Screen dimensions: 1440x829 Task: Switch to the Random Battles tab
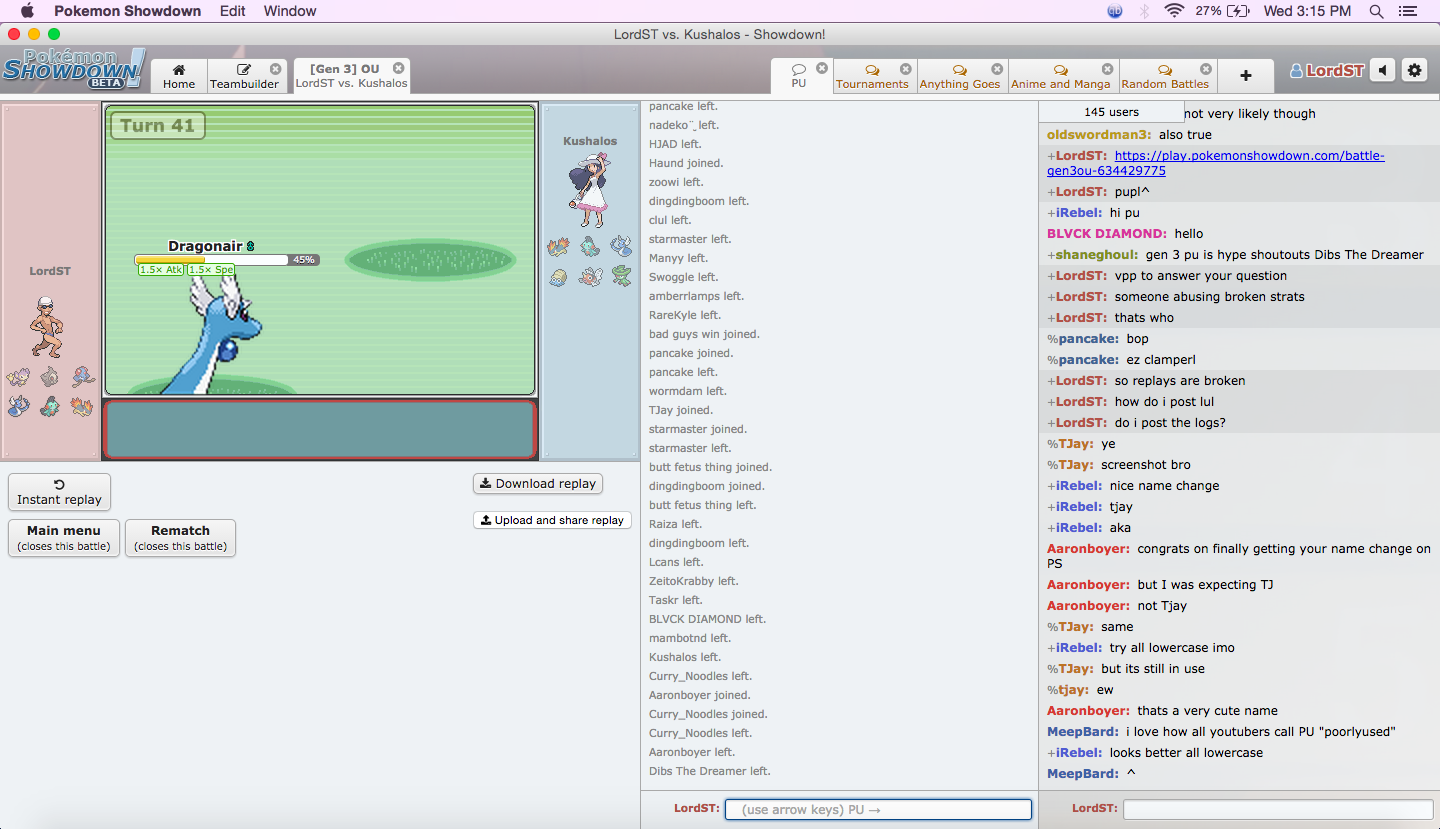(1166, 76)
